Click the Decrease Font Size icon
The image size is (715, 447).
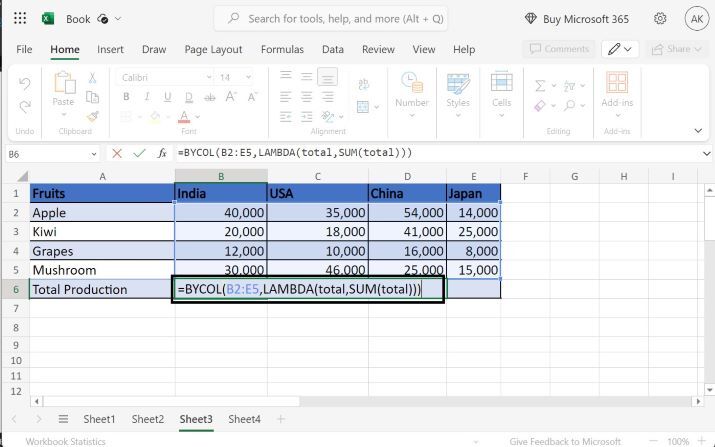pos(252,97)
